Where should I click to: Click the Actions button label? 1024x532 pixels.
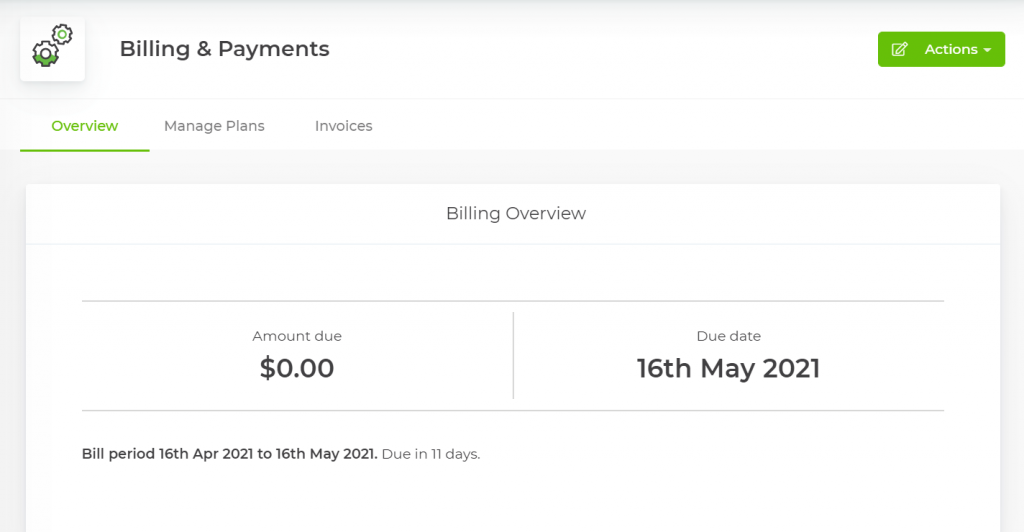(950, 49)
